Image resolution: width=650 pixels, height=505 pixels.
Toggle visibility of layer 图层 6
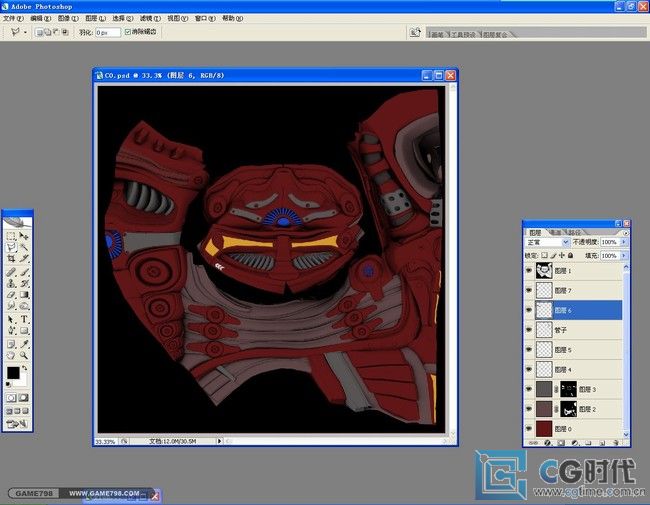click(x=529, y=310)
